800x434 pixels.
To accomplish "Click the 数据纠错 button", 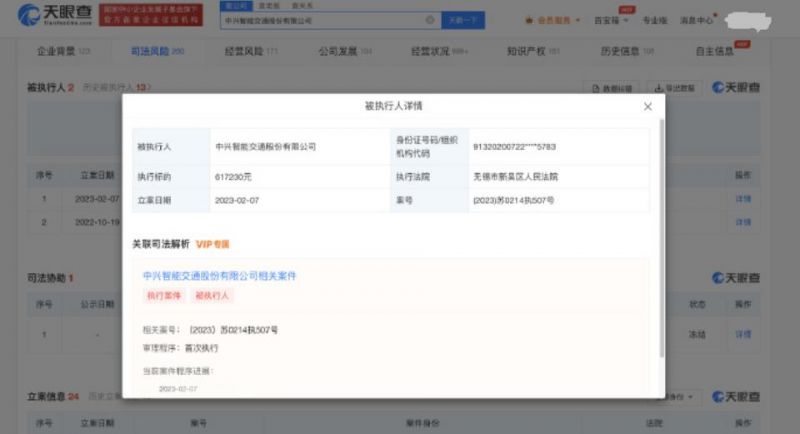I will coord(611,88).
